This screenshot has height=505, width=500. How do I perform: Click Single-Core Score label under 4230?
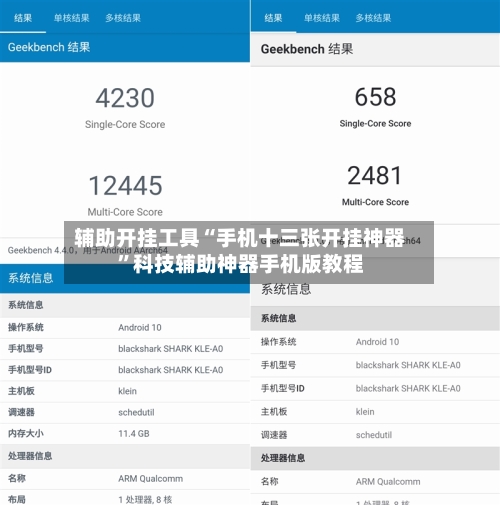(125, 124)
